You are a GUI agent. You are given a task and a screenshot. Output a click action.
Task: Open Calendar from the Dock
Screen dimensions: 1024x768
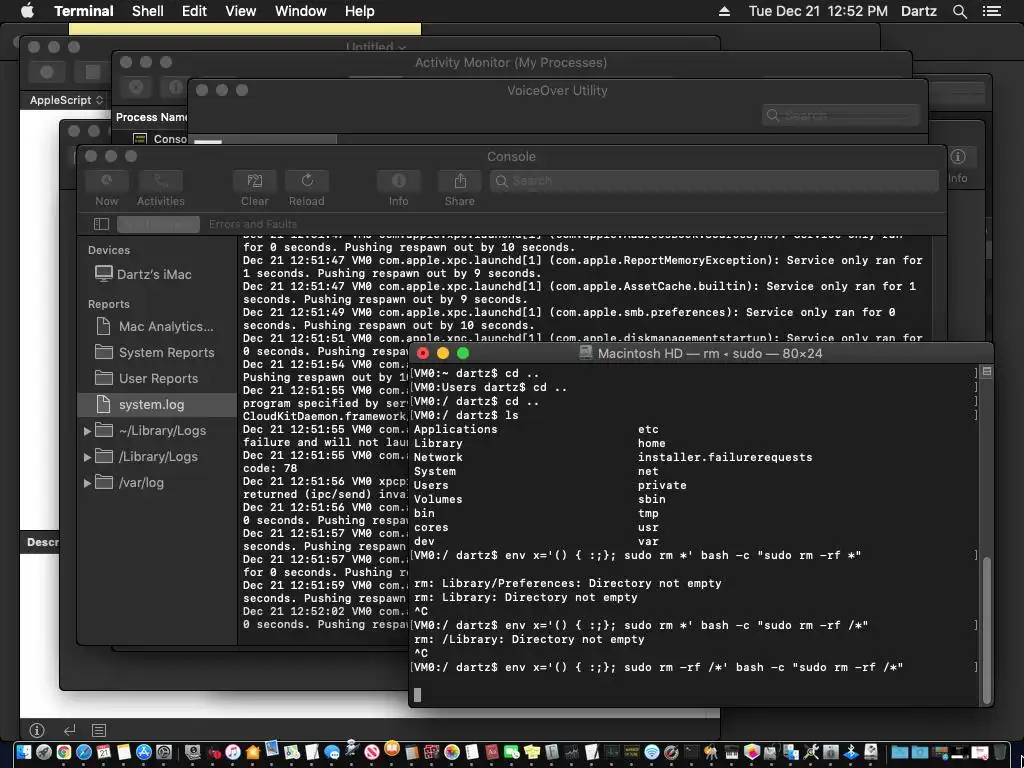click(x=104, y=752)
